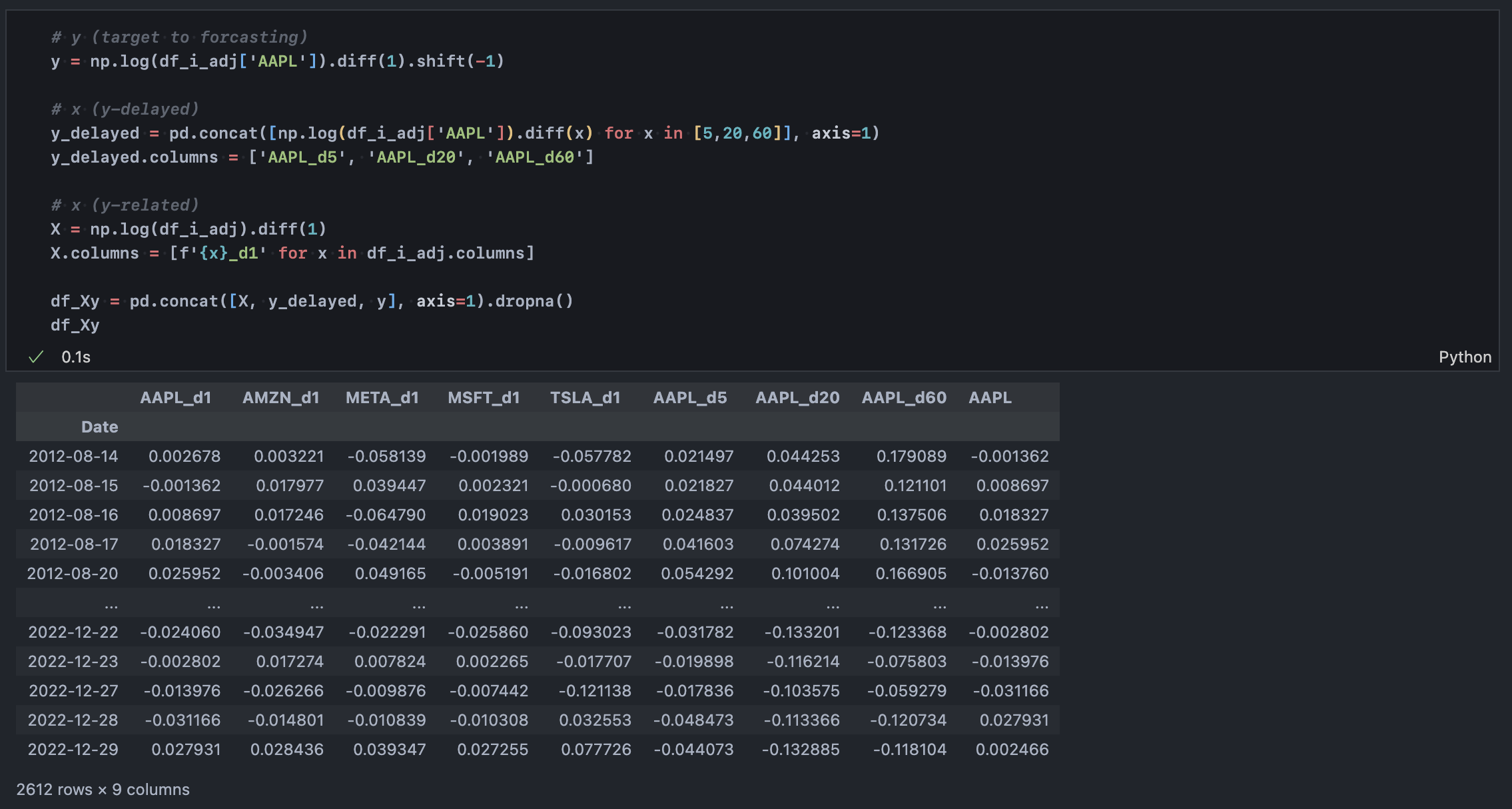Click the 2022-12-27 row label
The height and width of the screenshot is (809, 1512).
(x=73, y=691)
